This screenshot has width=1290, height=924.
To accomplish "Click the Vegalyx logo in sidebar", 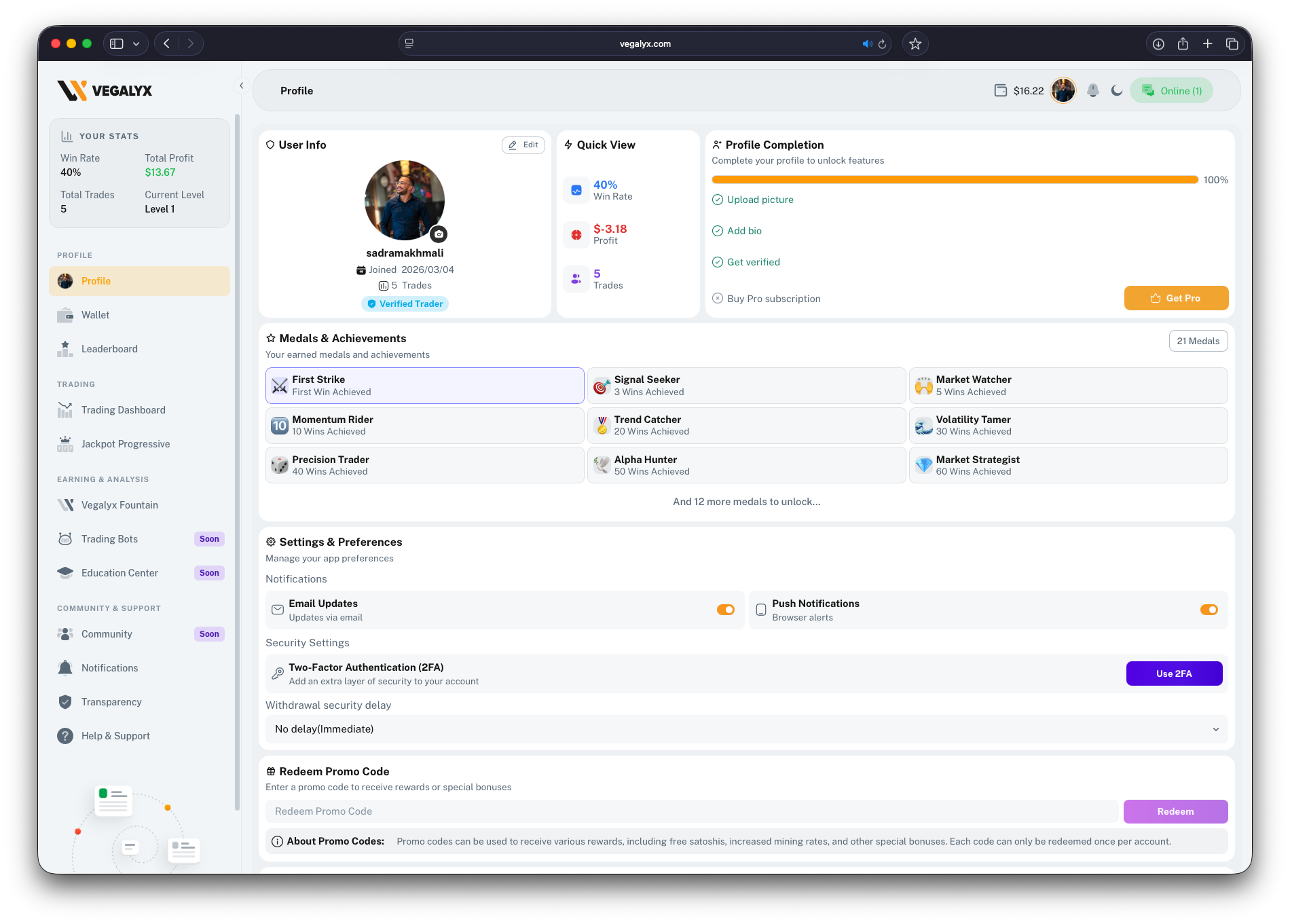I will coord(105,90).
